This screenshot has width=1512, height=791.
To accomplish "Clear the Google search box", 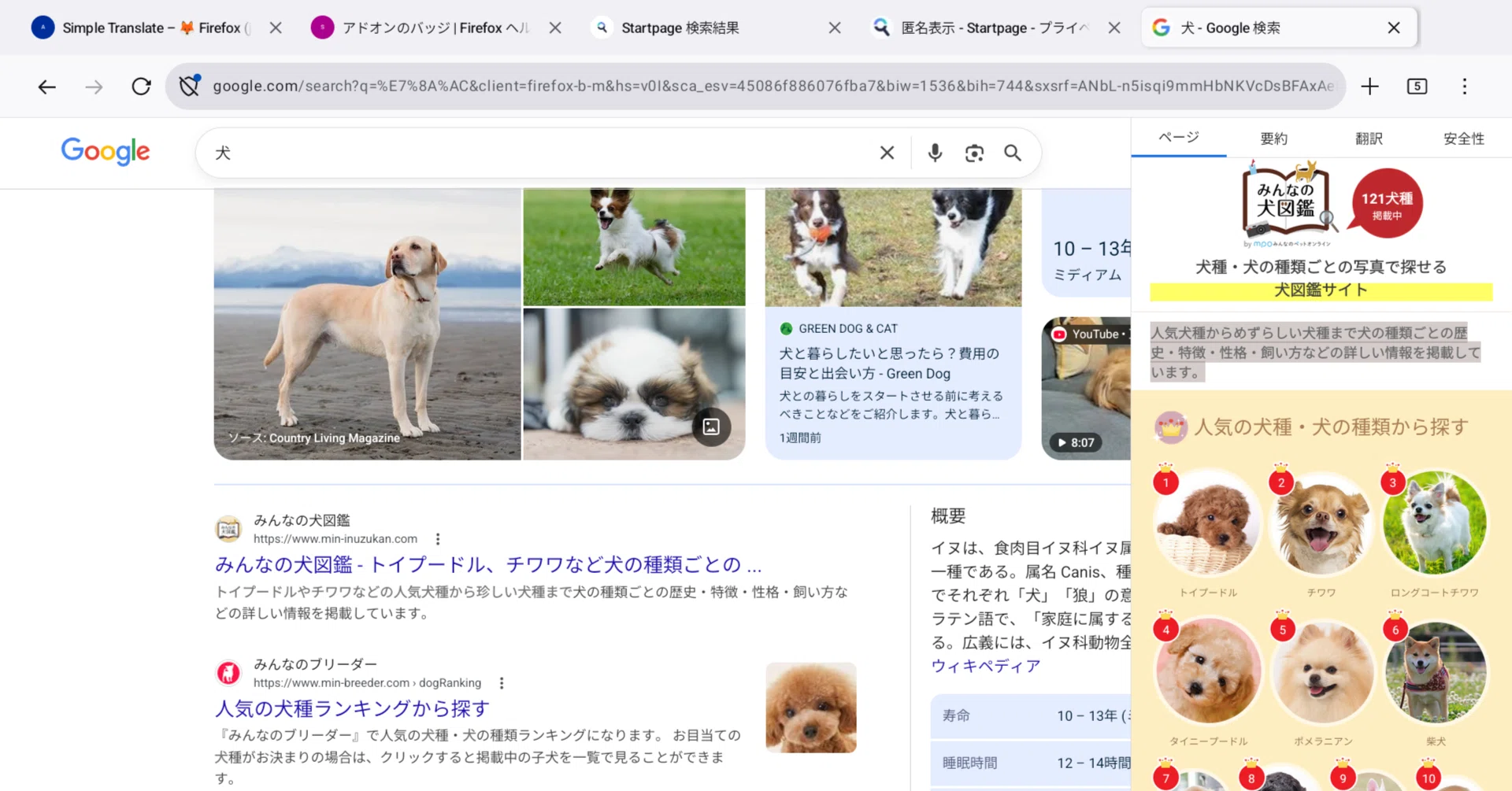I will 887,153.
